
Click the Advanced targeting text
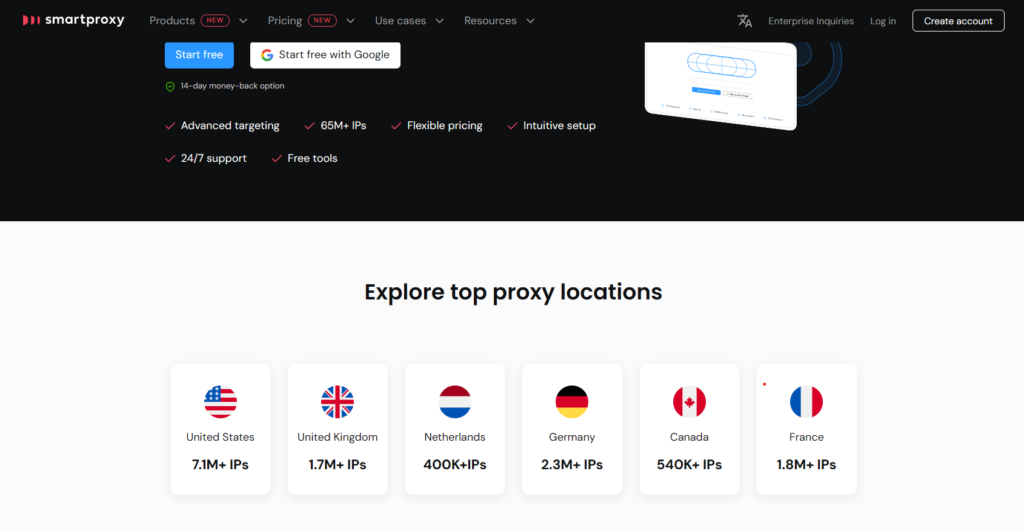[x=230, y=125]
